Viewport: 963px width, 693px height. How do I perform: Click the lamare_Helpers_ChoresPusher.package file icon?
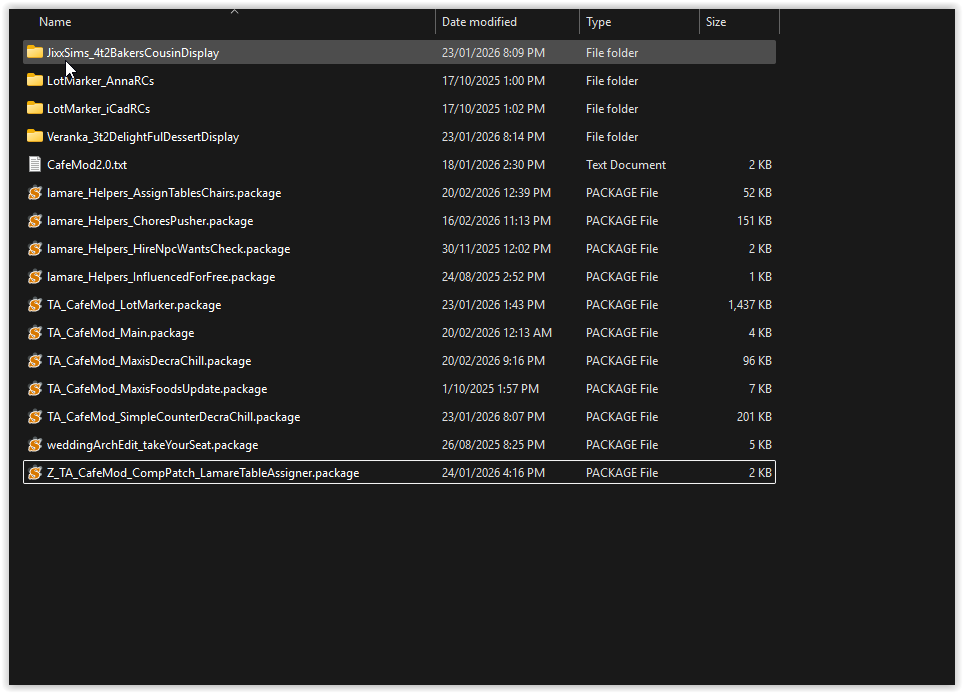(34, 220)
